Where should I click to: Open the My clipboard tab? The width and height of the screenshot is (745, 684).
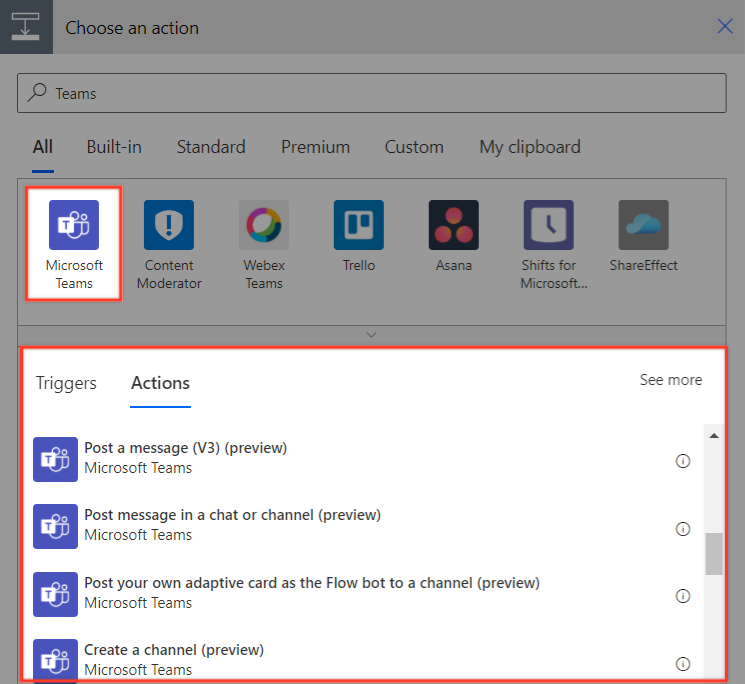coord(529,147)
